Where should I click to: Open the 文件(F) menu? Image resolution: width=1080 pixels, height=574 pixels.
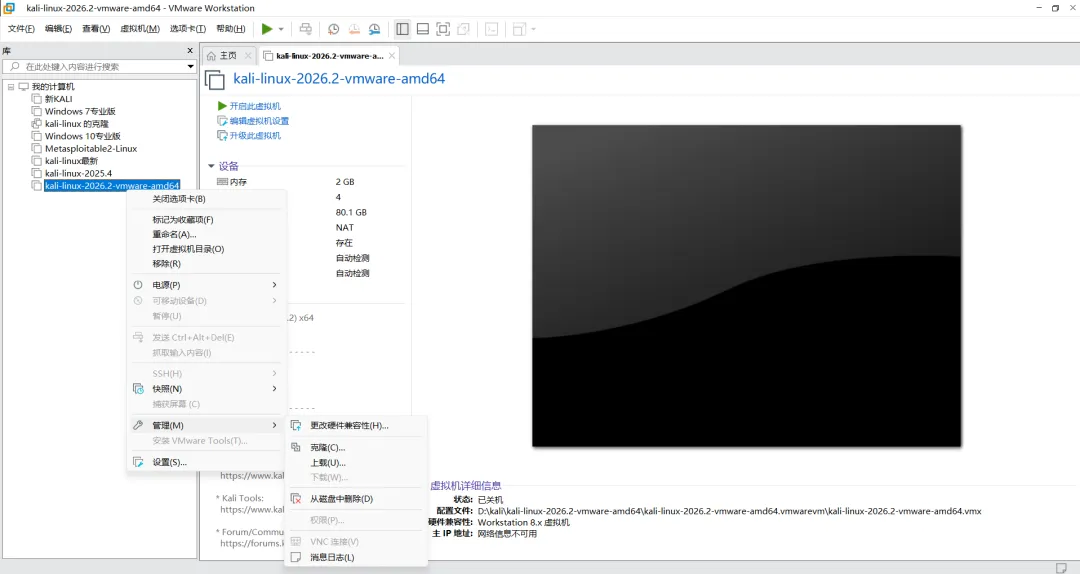click(21, 29)
